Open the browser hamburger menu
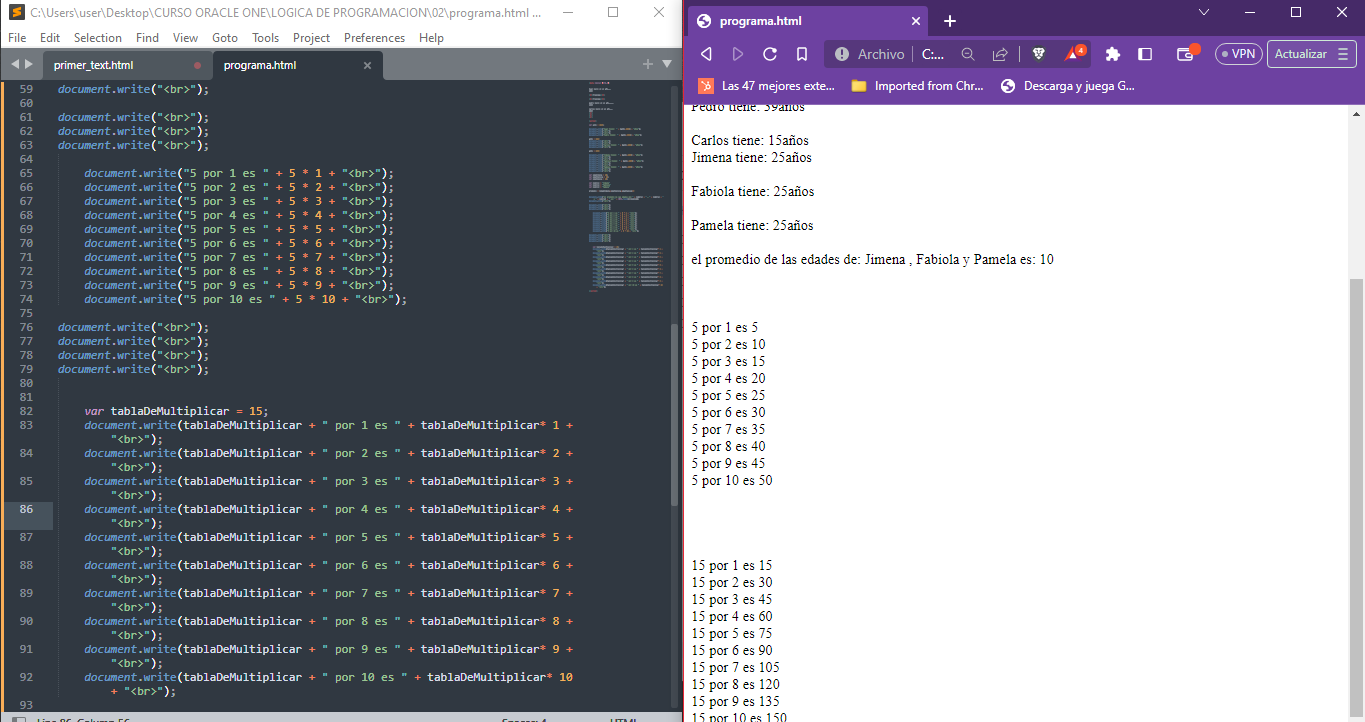The image size is (1365, 722). tap(1343, 54)
